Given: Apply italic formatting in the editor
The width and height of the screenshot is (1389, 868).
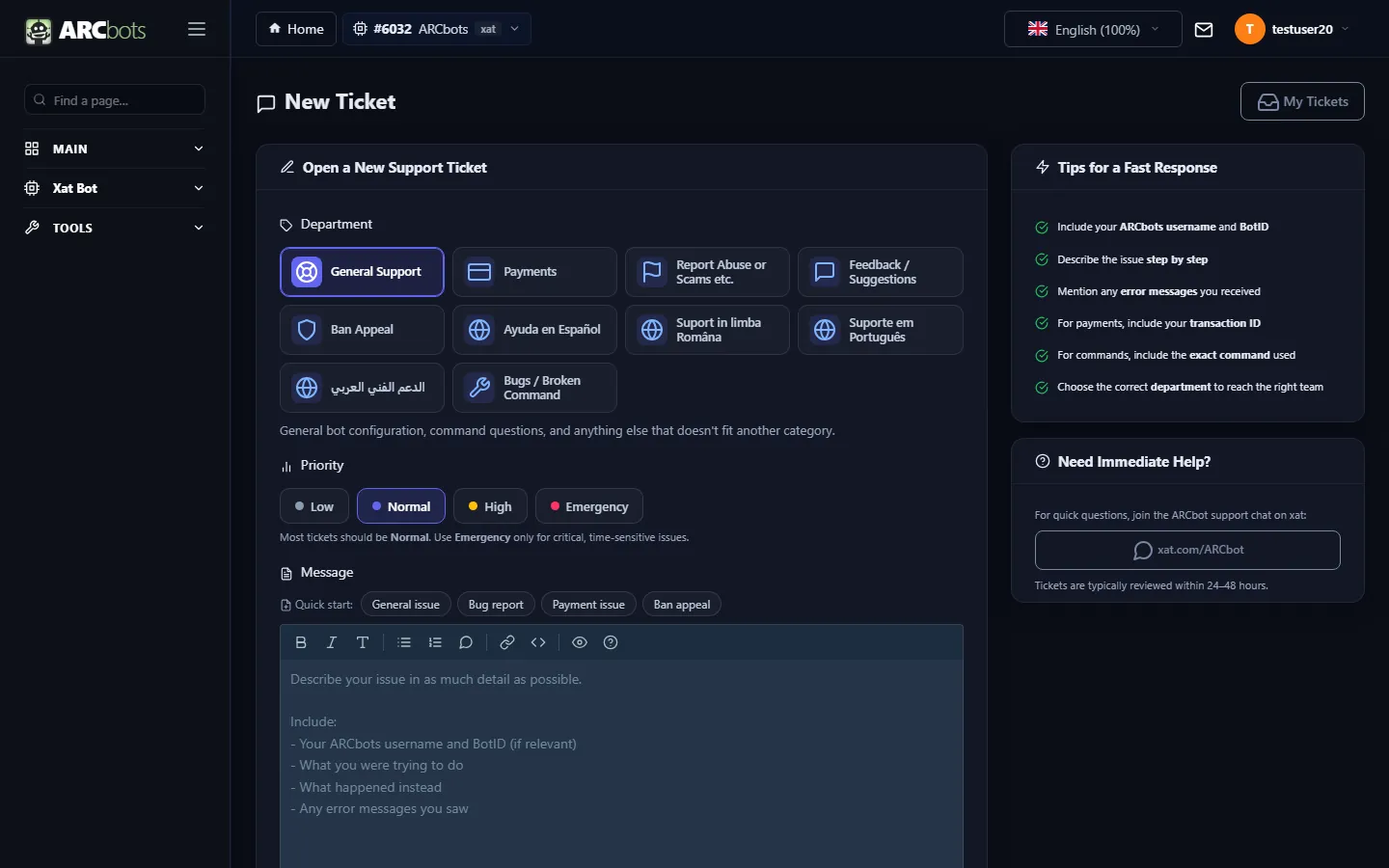Looking at the screenshot, I should click(x=332, y=642).
